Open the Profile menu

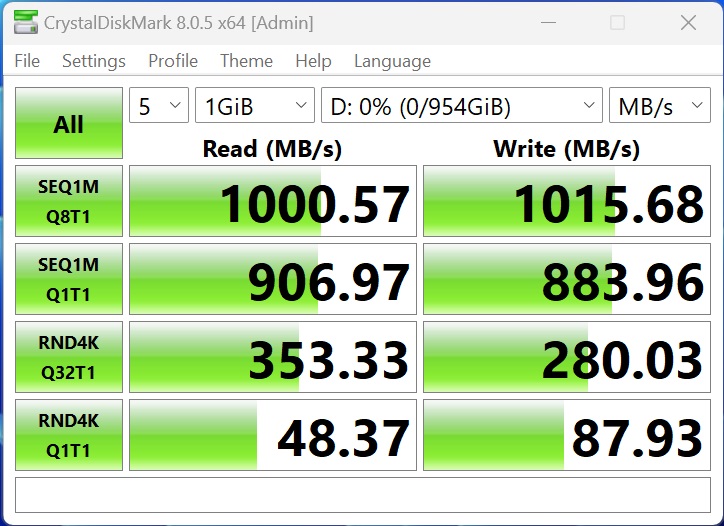click(x=173, y=61)
